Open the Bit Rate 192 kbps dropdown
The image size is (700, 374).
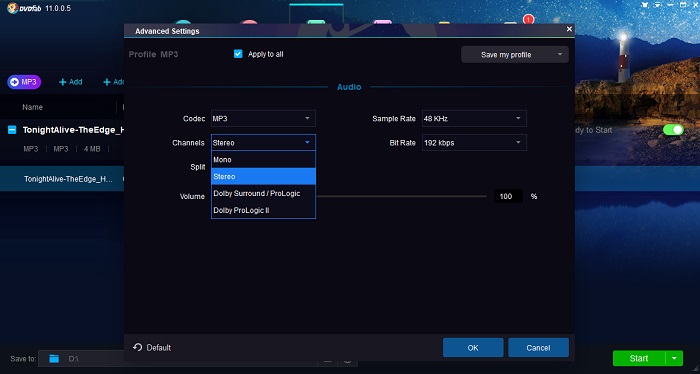click(474, 143)
